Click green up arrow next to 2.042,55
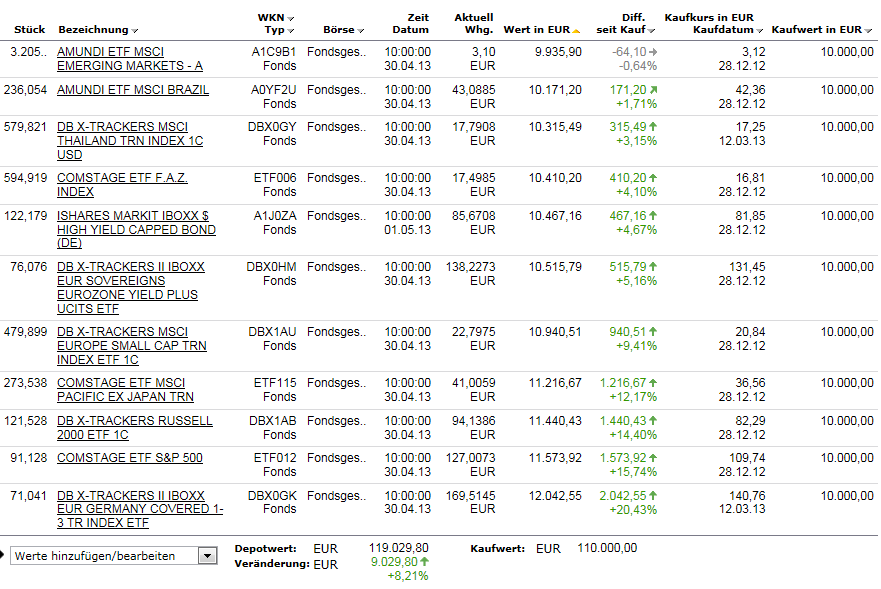Viewport: 881px width, 589px height. [653, 496]
